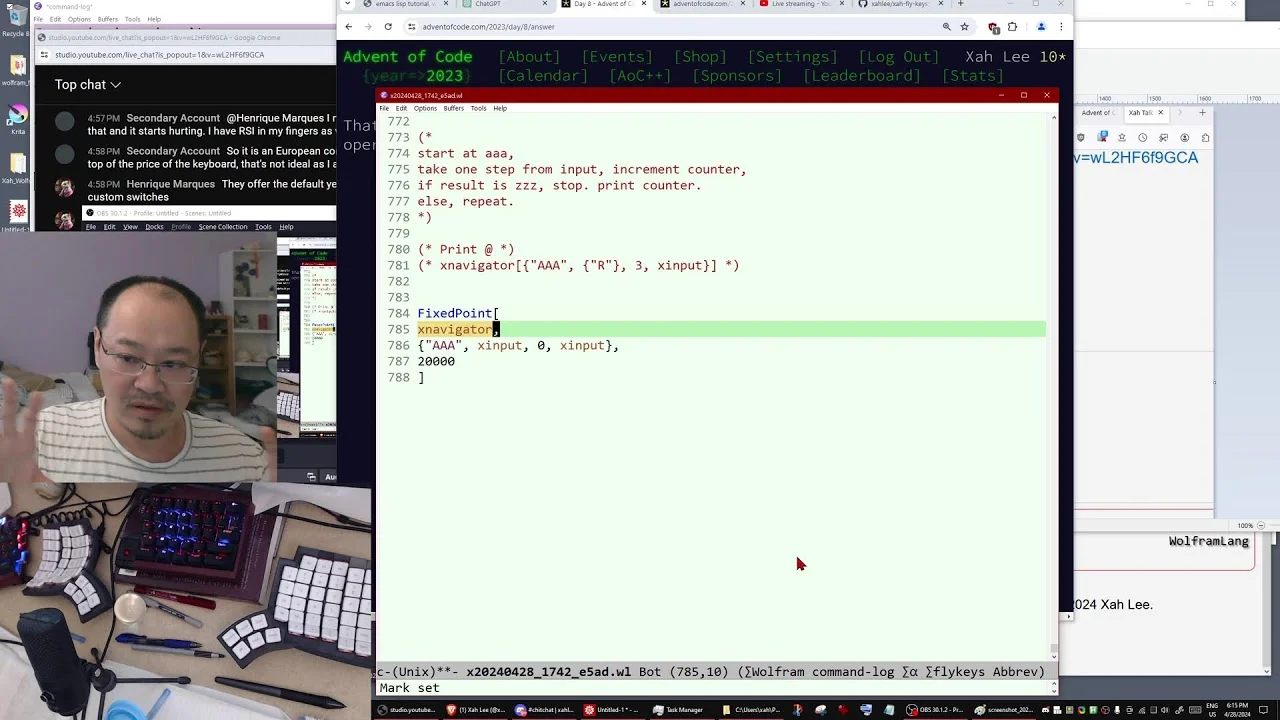Click the zoom magnifier icon in address bar
1280x720 pixels.
click(x=946, y=27)
